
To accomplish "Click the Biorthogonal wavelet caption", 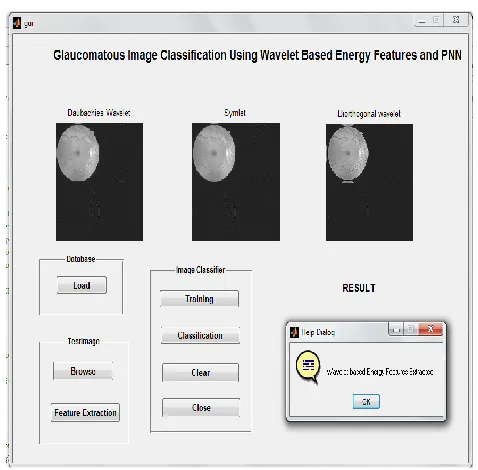I will [x=369, y=114].
